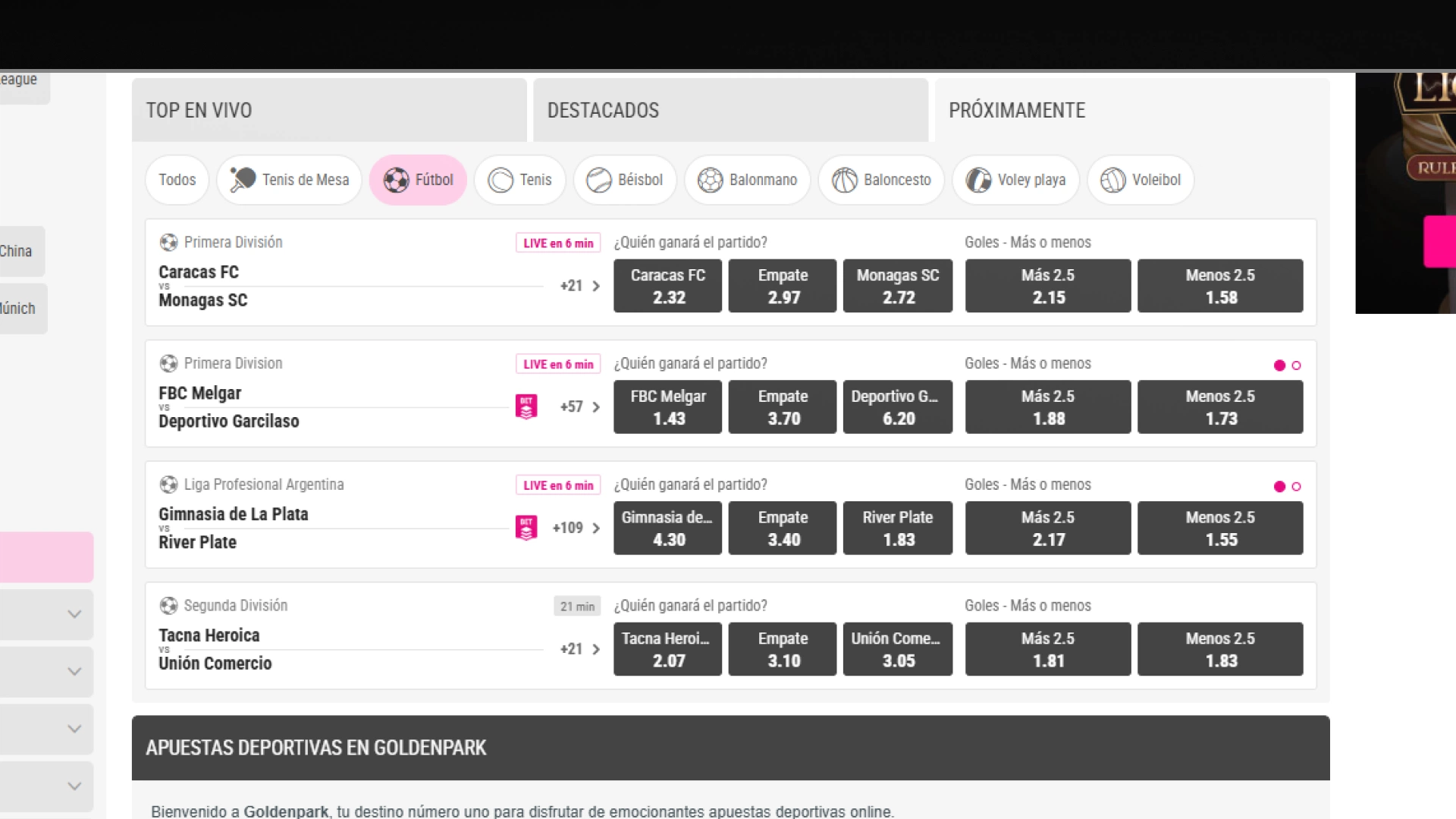The height and width of the screenshot is (819, 1456).
Task: Expand the third collapsed sidebar section chevron
Action: click(74, 729)
